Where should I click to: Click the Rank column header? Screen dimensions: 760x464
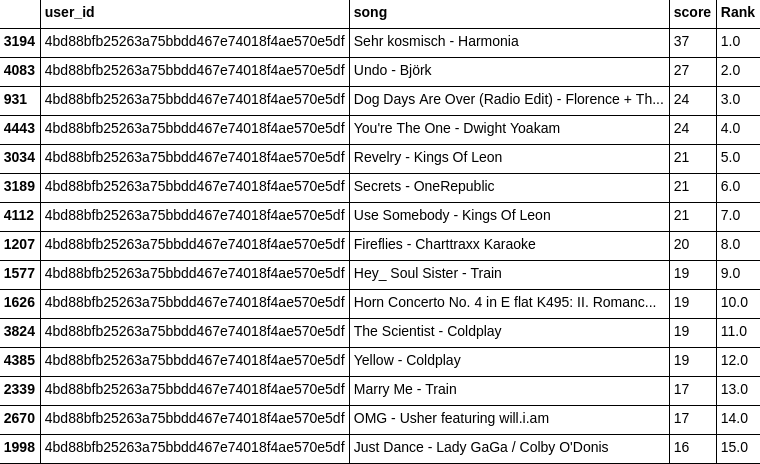[738, 13]
